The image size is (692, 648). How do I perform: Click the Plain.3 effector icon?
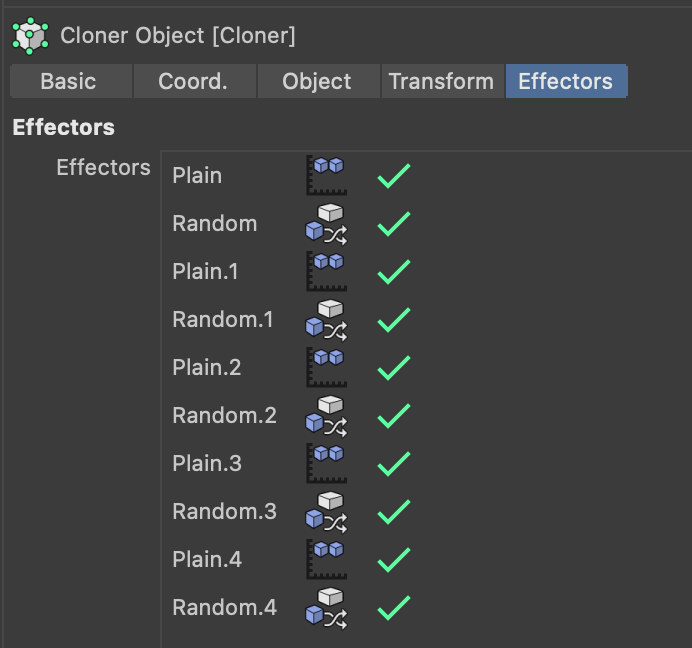(x=326, y=463)
